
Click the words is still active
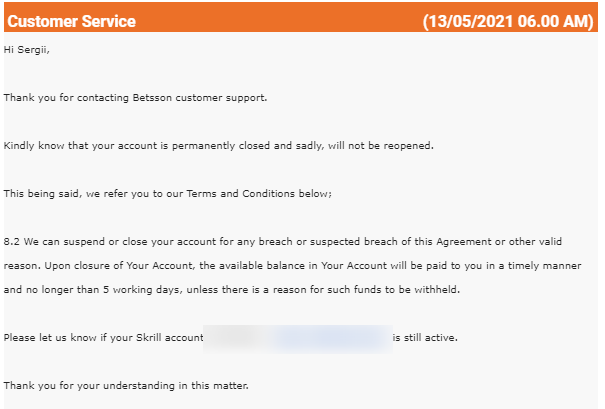point(425,338)
